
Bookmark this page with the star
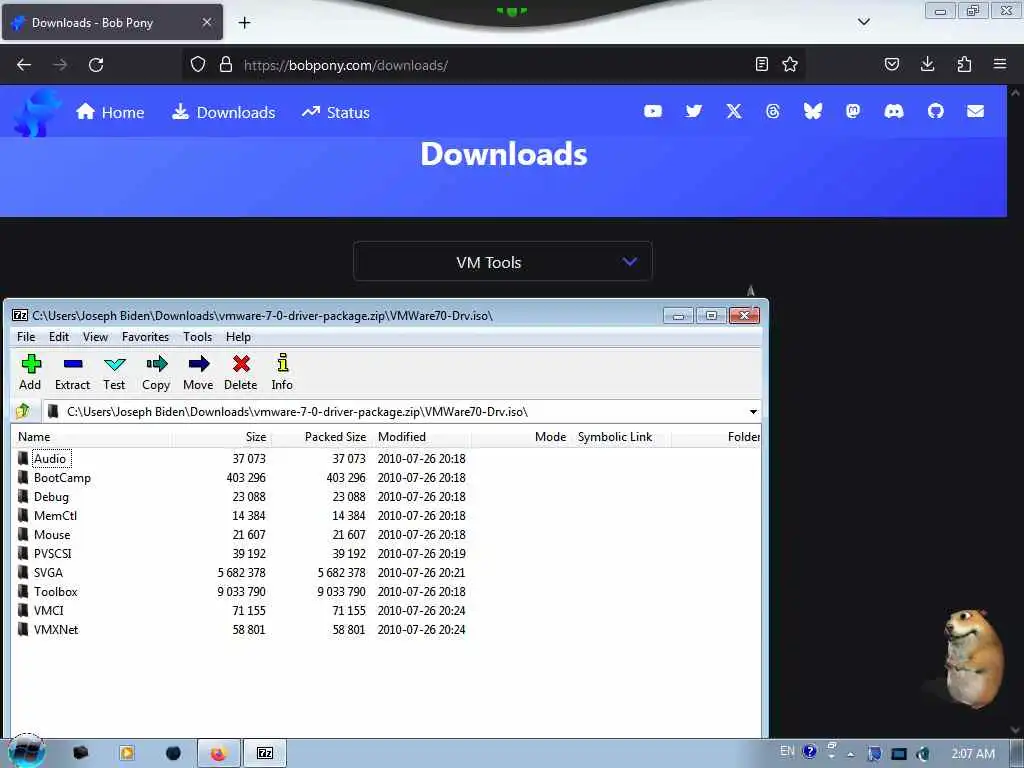click(x=790, y=64)
